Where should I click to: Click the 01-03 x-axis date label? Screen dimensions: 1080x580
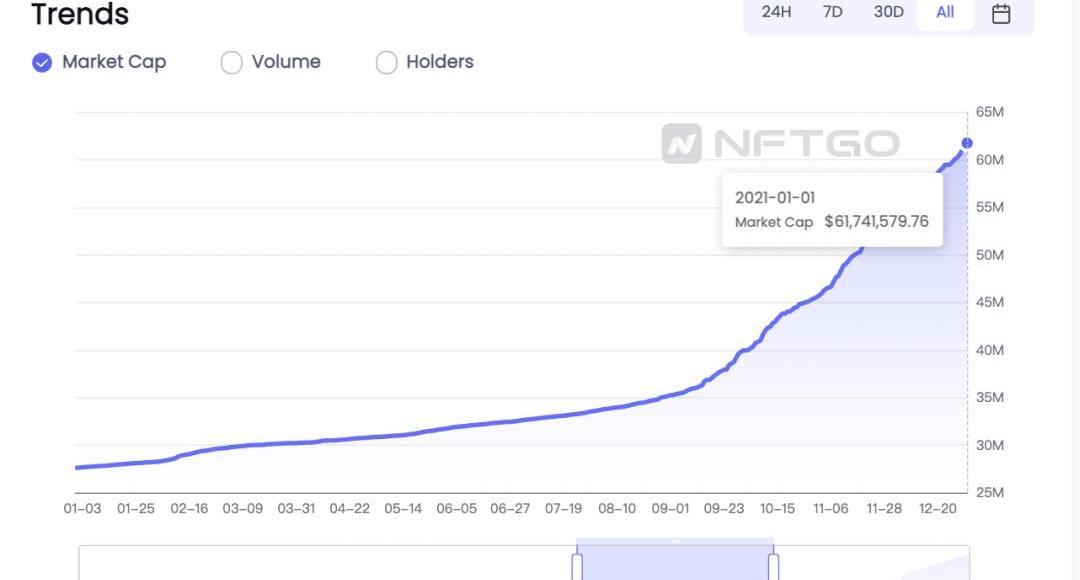(82, 509)
